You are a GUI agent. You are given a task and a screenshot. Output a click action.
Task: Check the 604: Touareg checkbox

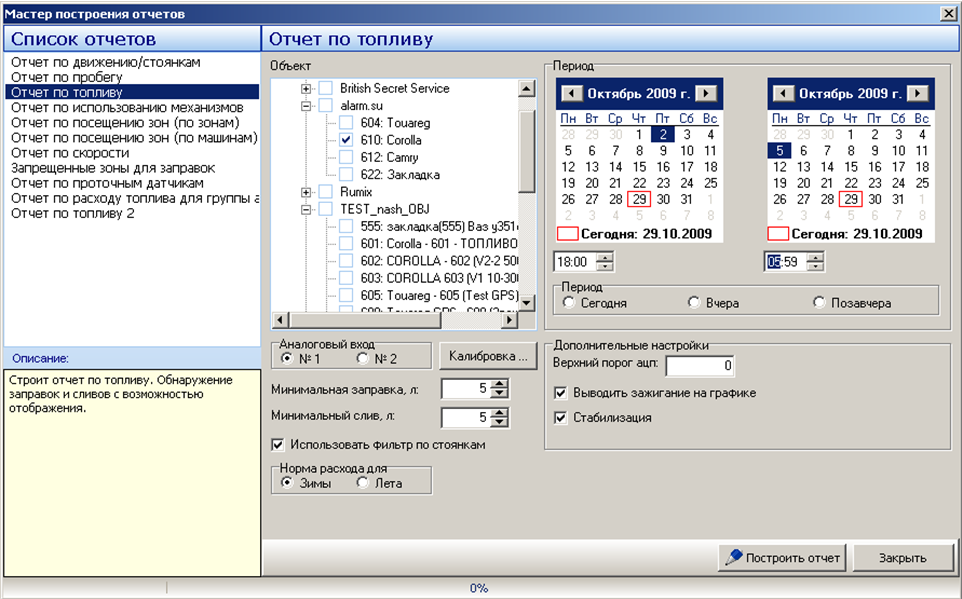[x=346, y=123]
